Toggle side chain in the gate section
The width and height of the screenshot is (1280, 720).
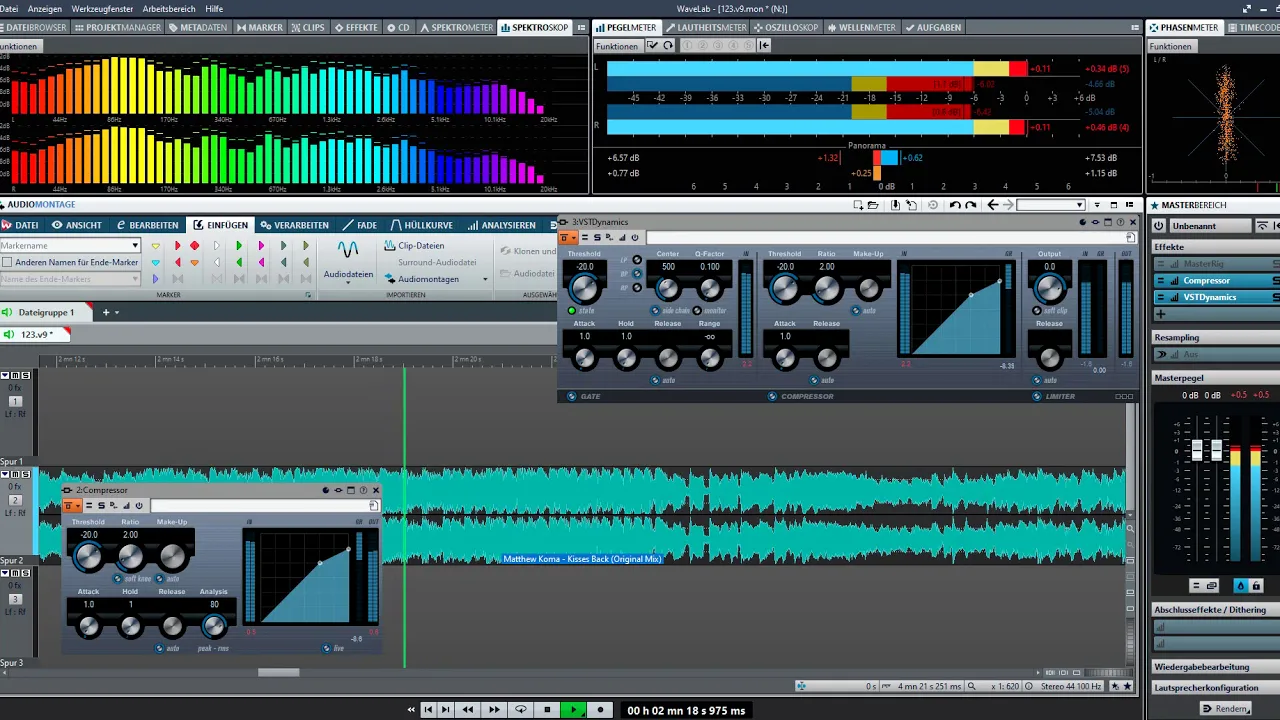655,311
